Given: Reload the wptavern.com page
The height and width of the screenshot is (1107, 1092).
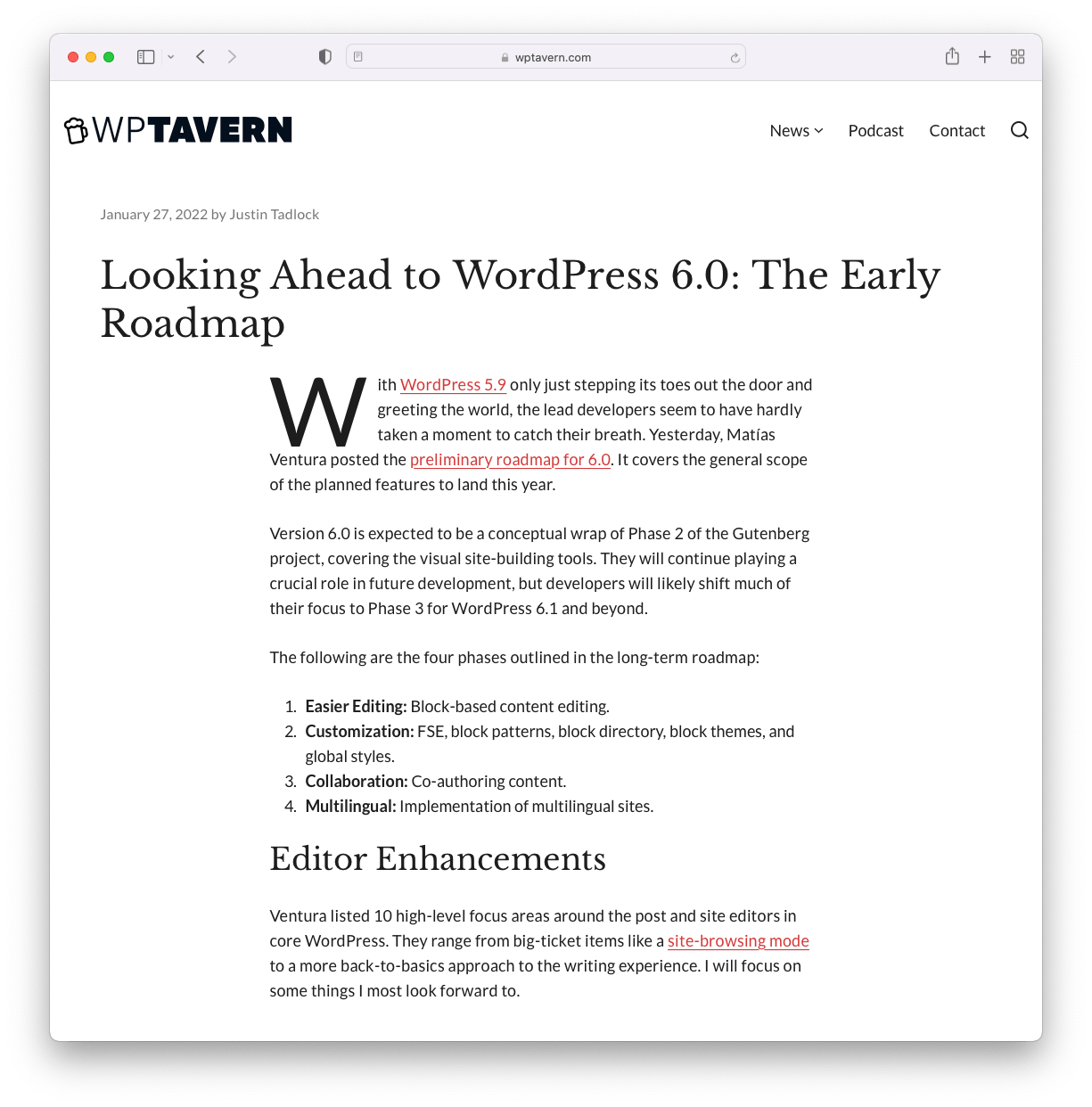Looking at the screenshot, I should [734, 57].
